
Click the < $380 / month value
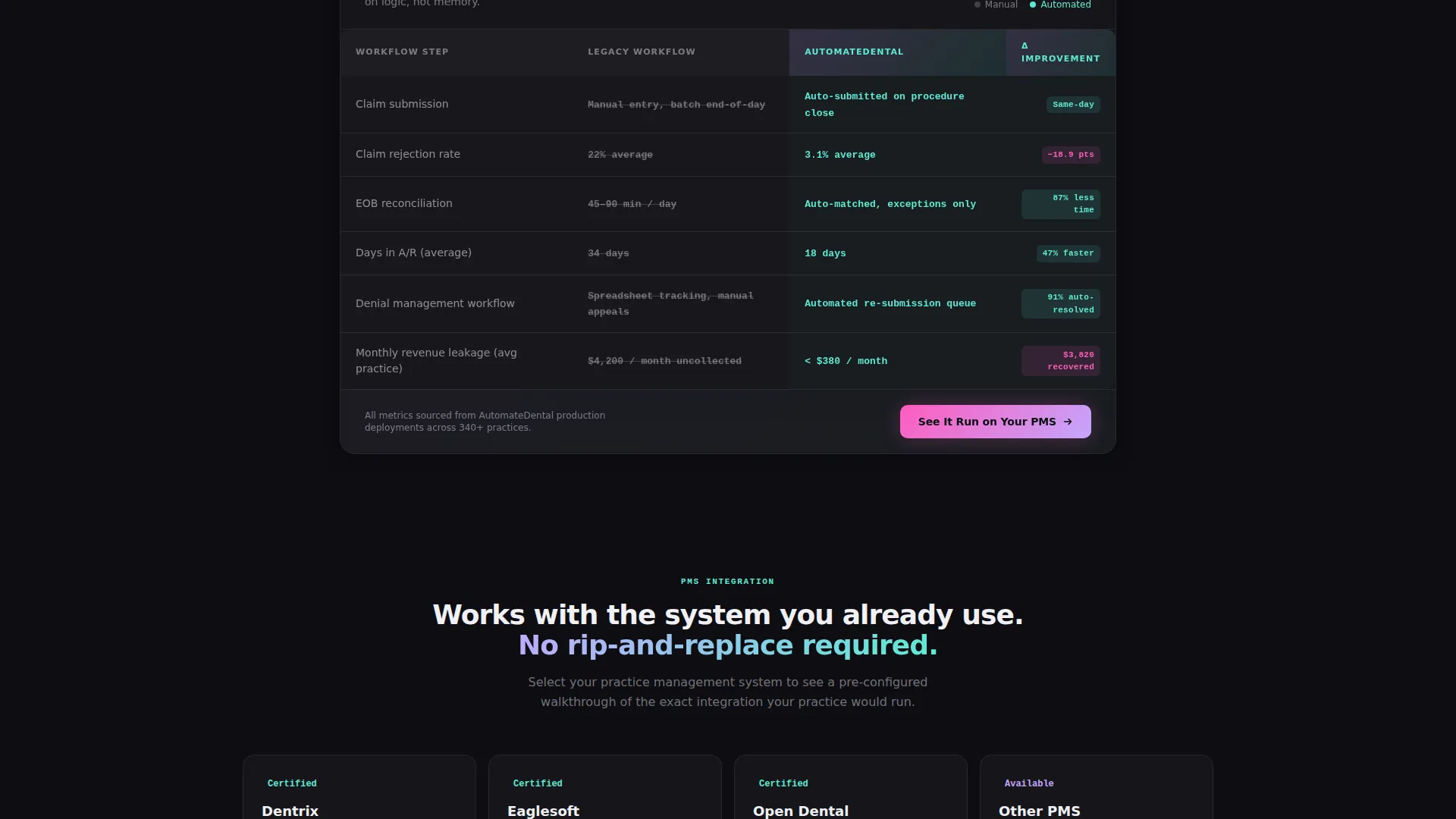tap(846, 361)
